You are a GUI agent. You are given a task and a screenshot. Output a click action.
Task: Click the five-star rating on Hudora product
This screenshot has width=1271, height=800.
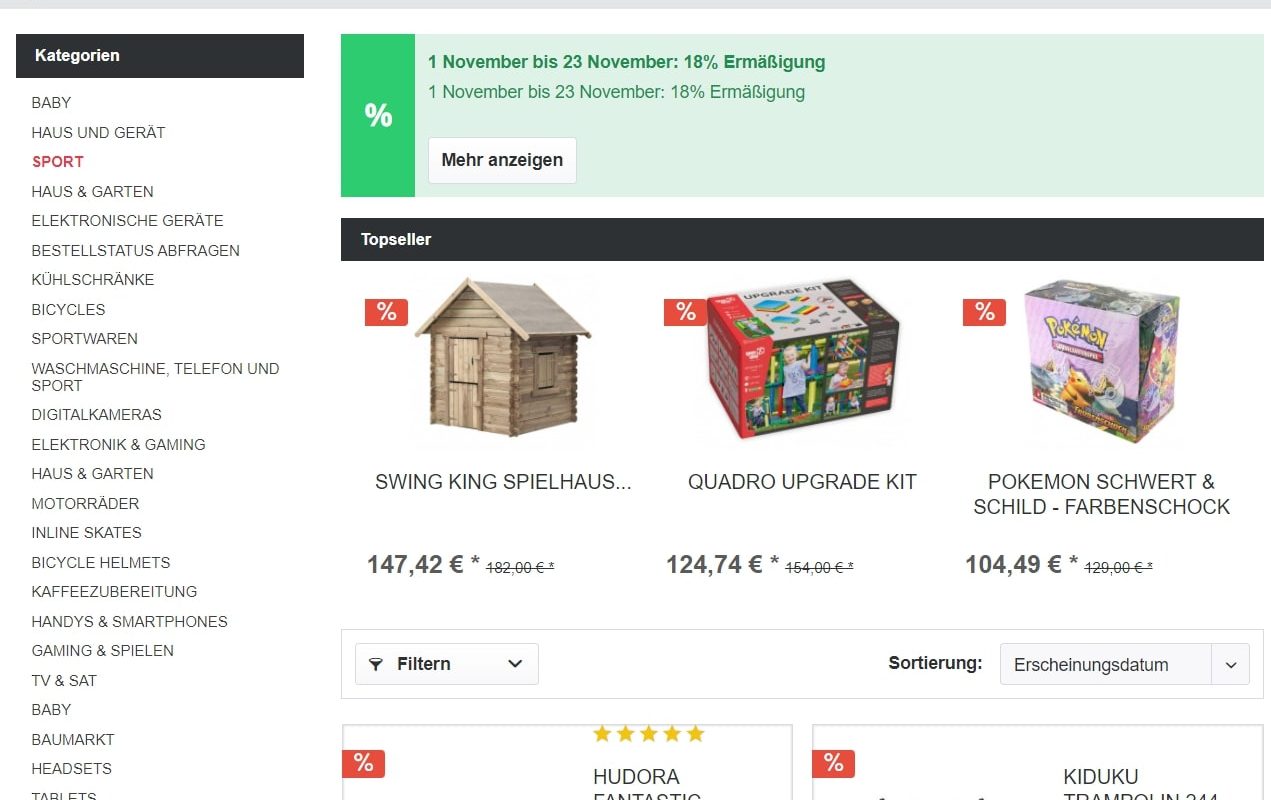point(649,734)
